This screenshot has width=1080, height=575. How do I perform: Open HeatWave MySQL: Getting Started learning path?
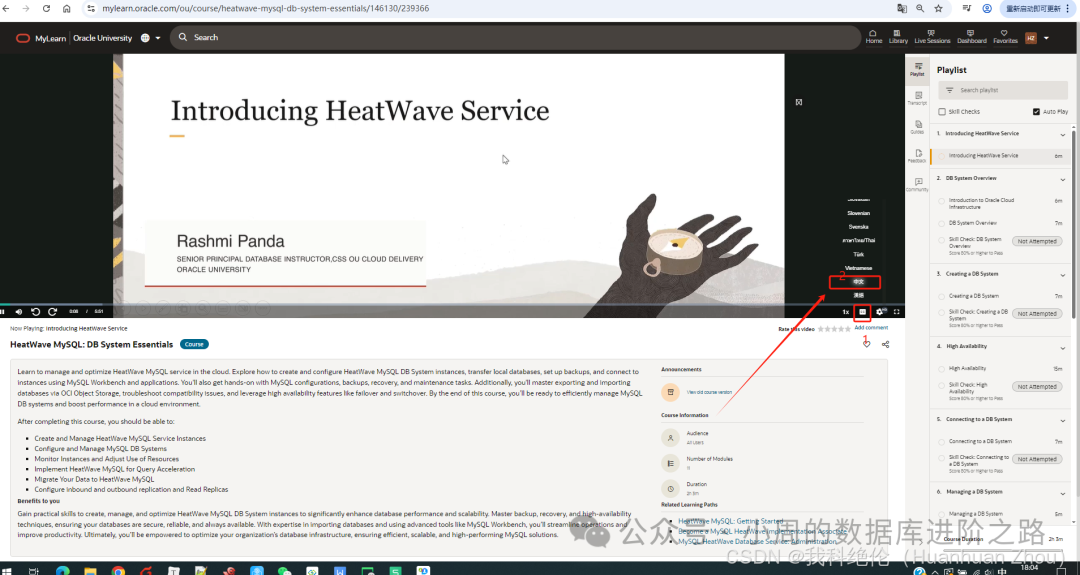click(x=730, y=521)
